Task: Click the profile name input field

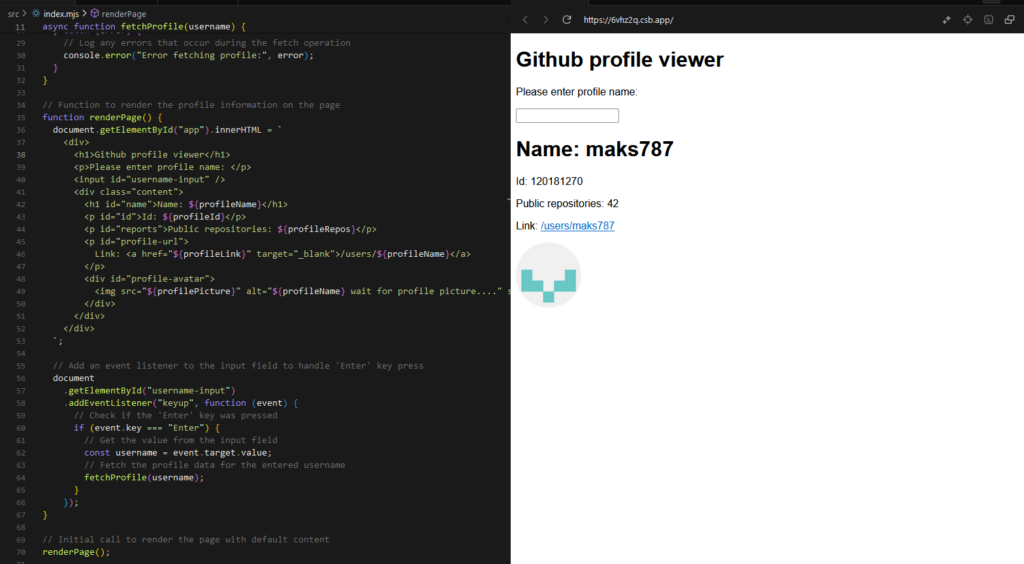Action: point(567,116)
